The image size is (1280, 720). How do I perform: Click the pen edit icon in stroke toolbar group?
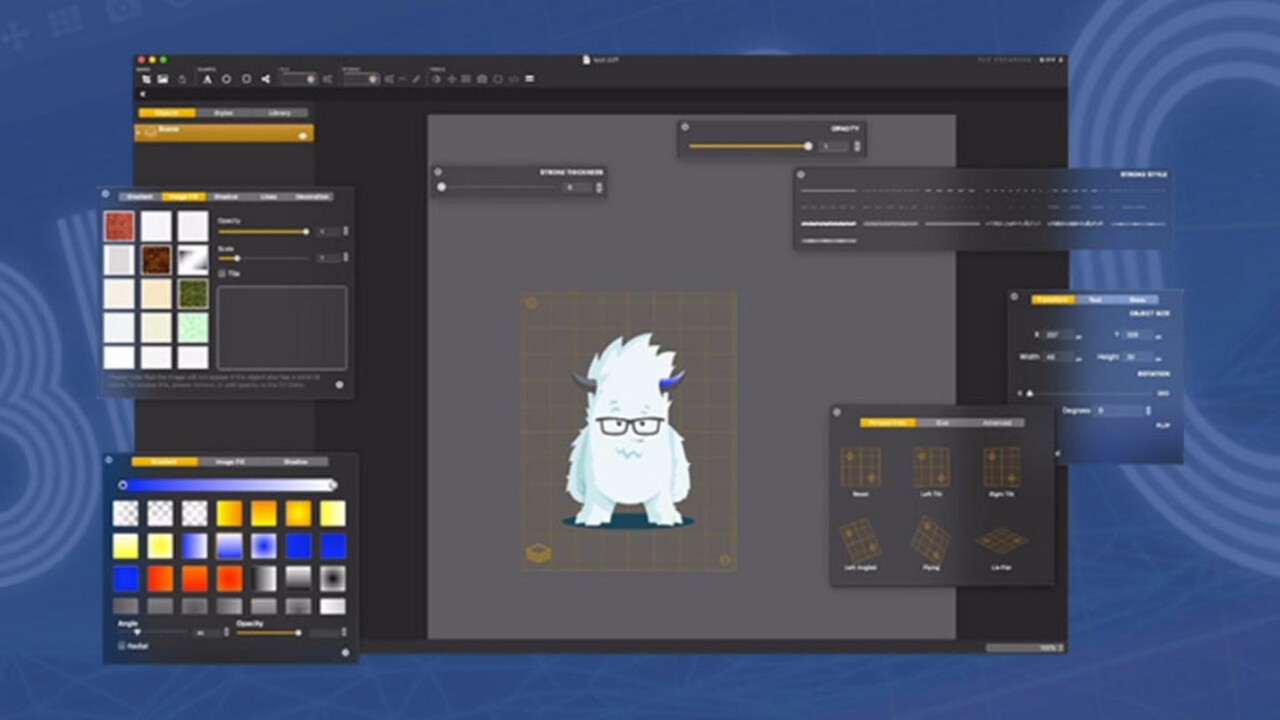tap(416, 79)
